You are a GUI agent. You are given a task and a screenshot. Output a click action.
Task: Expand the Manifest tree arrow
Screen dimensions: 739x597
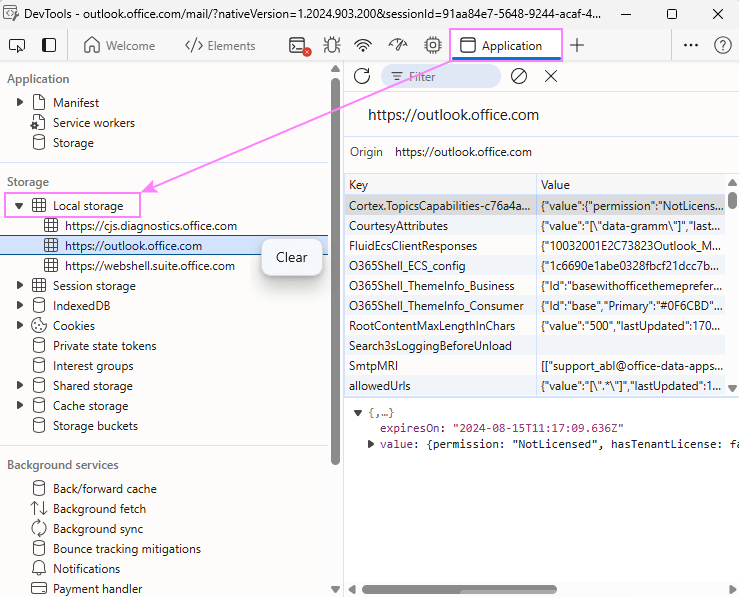pyautogui.click(x=20, y=102)
